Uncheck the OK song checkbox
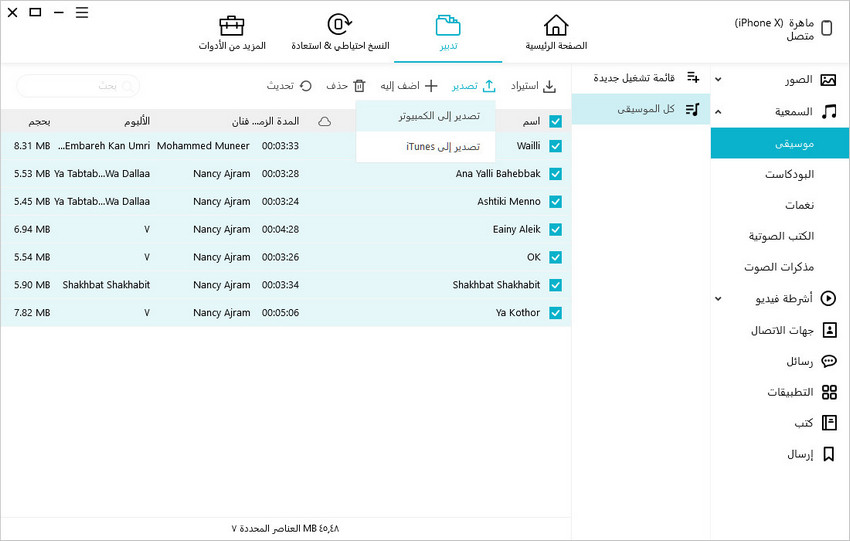 pos(555,257)
